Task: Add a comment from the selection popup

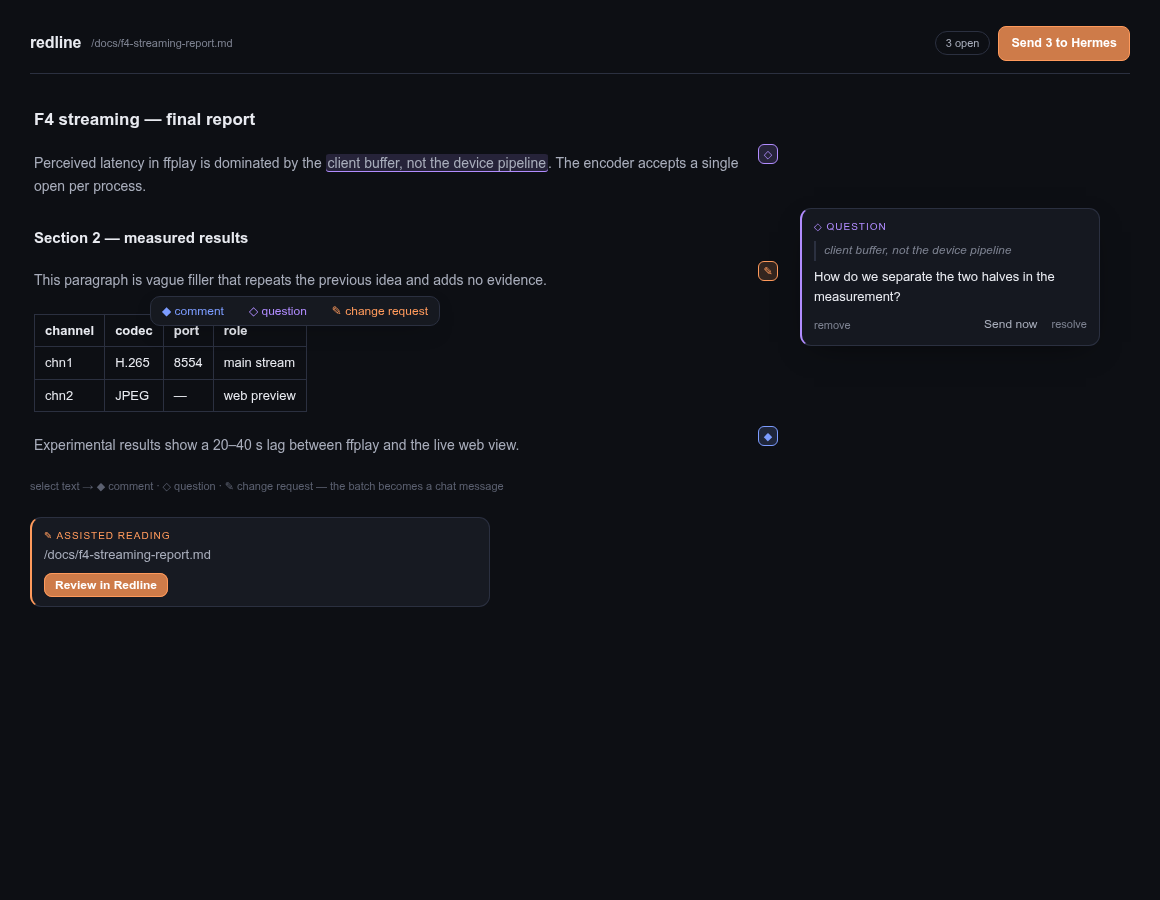Action: [x=192, y=311]
